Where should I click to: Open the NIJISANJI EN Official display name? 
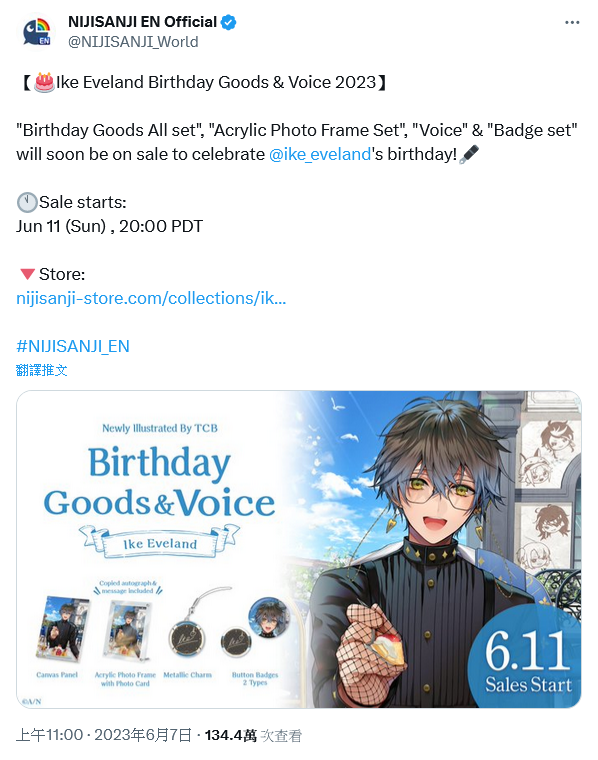(142, 22)
